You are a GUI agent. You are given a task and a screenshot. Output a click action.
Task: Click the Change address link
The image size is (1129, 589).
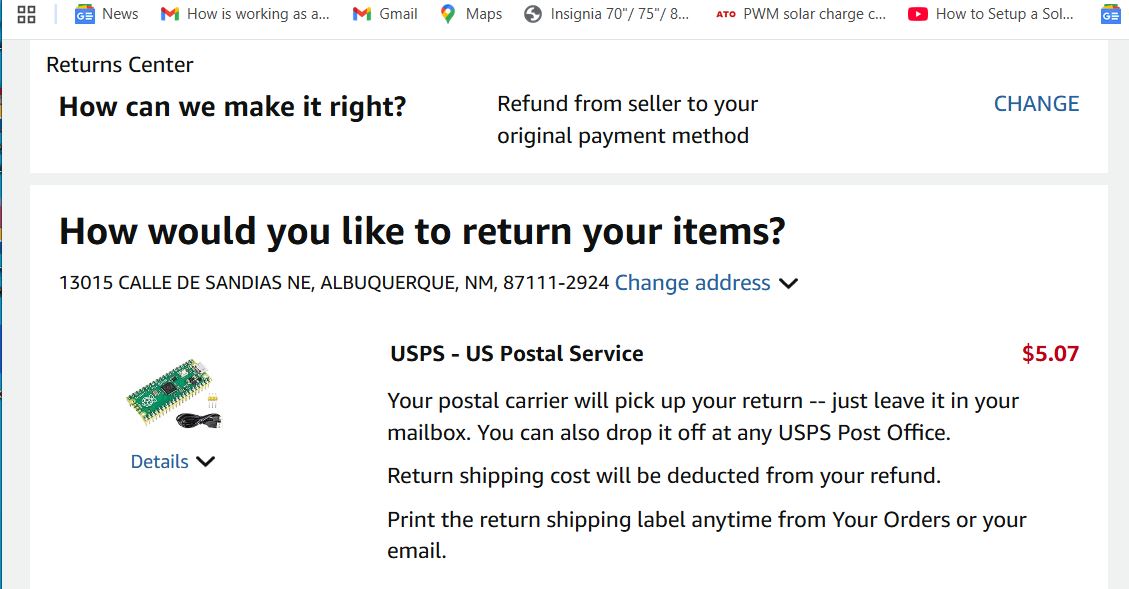692,283
